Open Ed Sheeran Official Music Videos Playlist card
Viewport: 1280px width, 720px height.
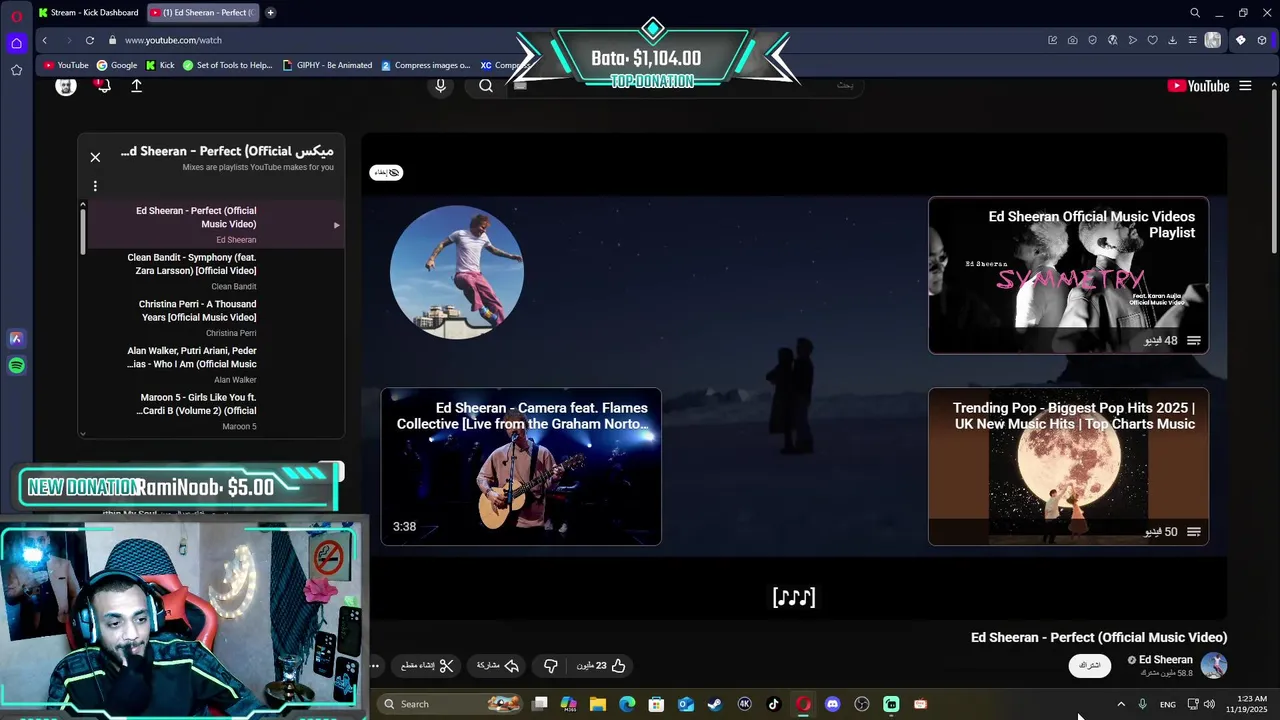(1068, 275)
